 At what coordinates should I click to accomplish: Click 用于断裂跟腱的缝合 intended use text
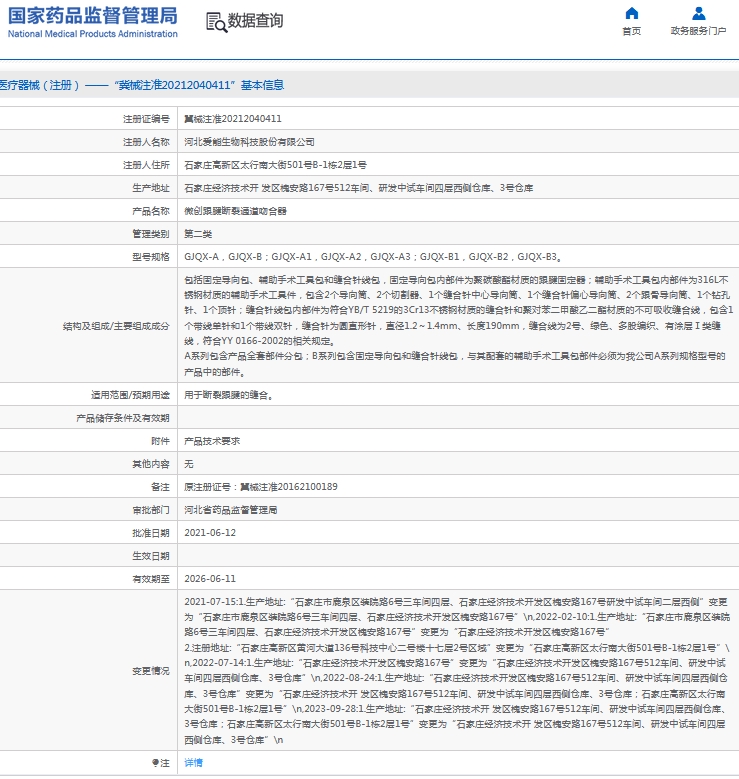click(229, 395)
